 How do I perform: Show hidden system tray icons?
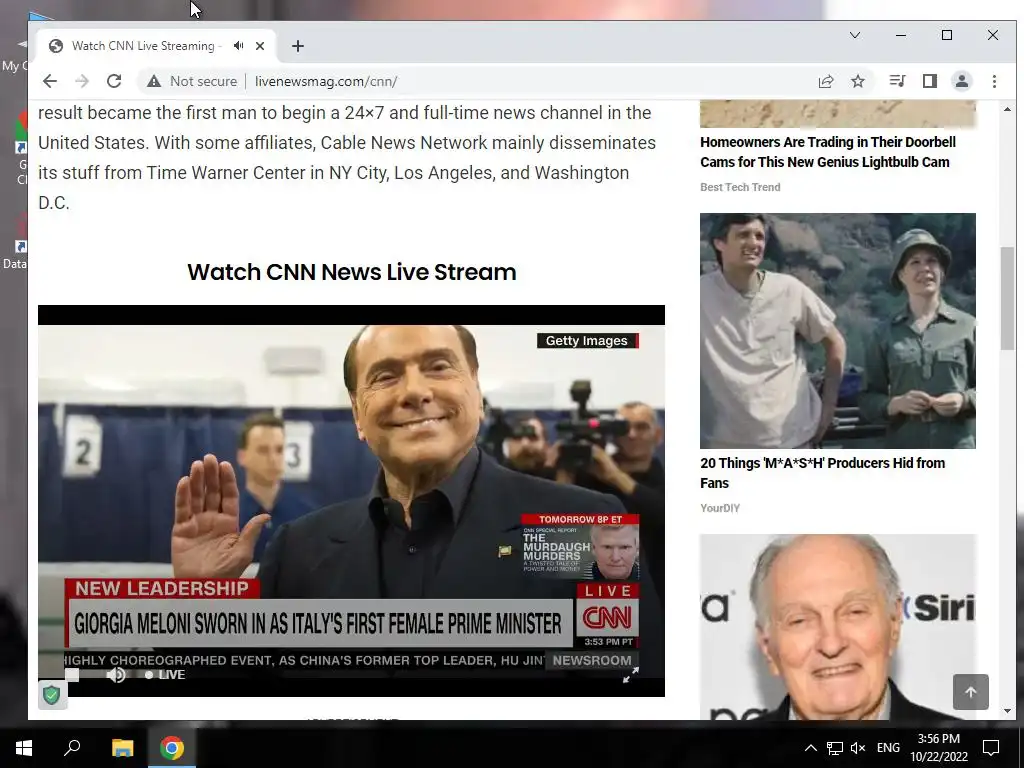[x=810, y=748]
